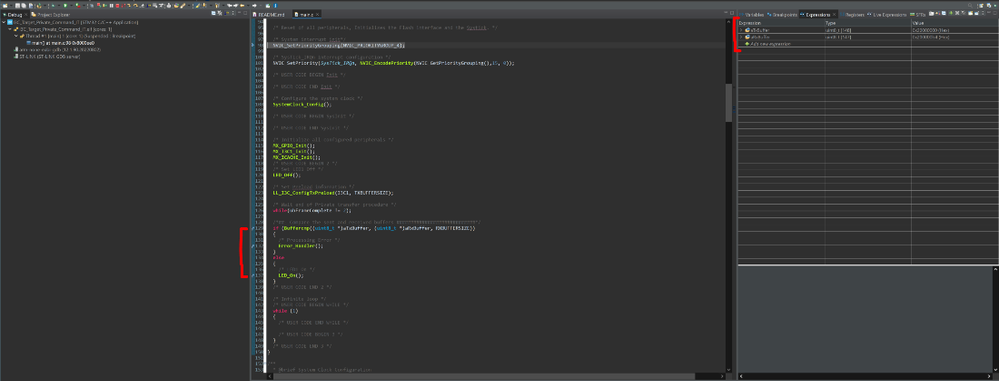Click the blue information icon in toolbar
The width and height of the screenshot is (999, 381).
pyautogui.click(x=275, y=6)
